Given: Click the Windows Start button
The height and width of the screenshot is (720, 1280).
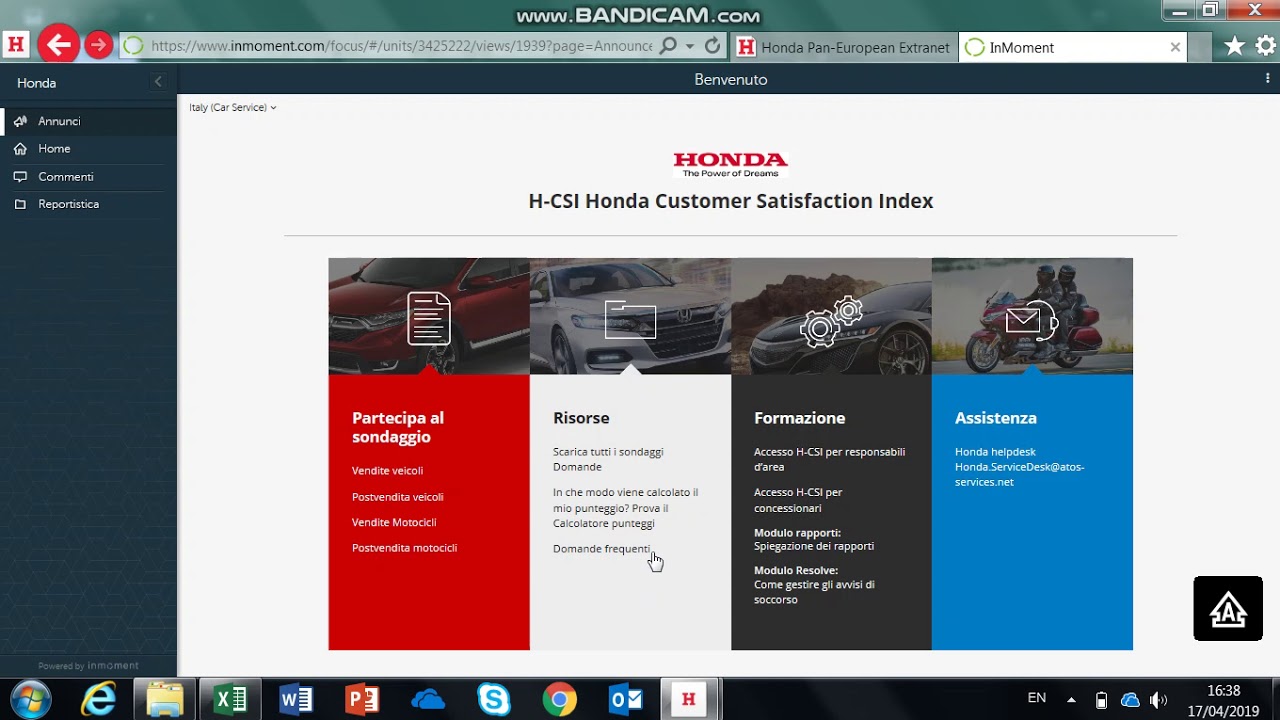Looking at the screenshot, I should pos(30,699).
